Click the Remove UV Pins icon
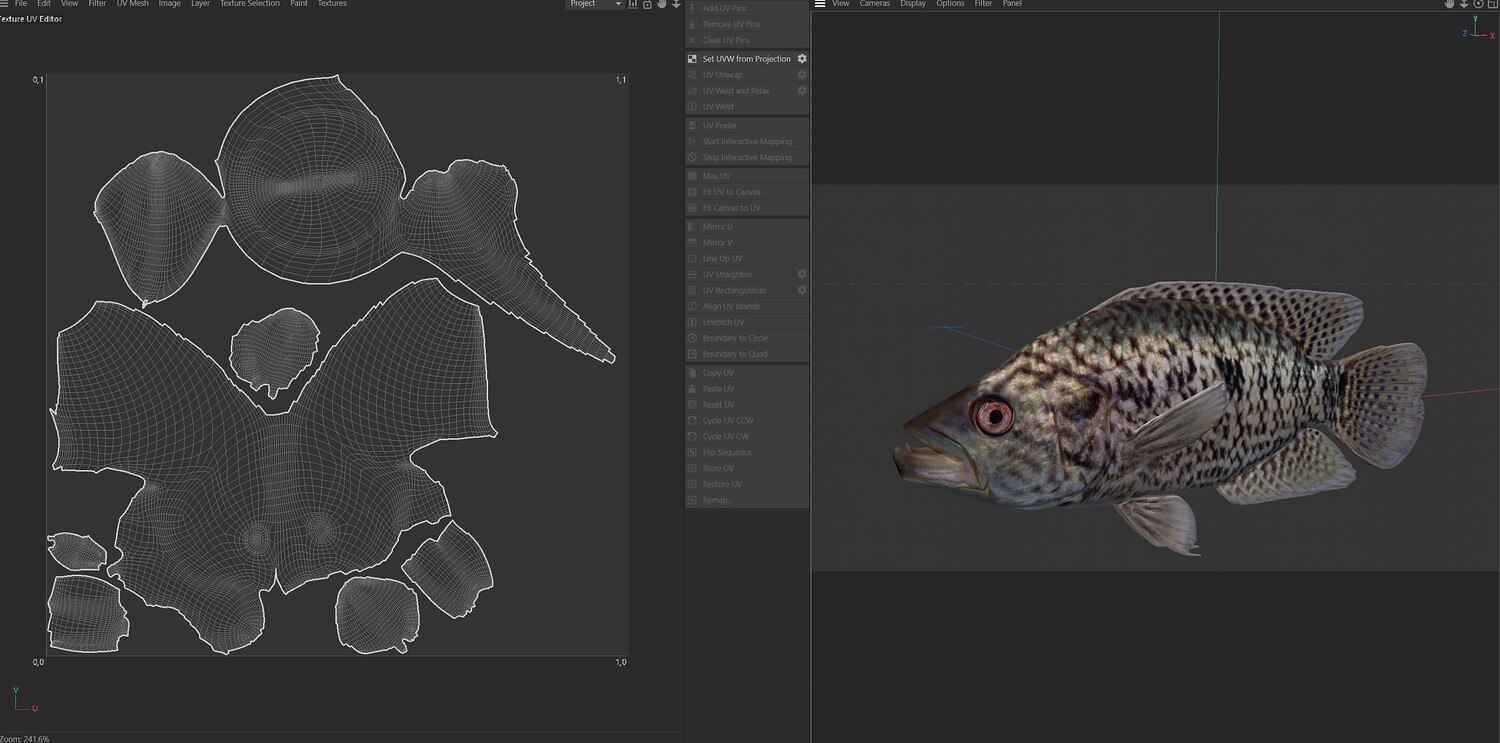 coord(692,24)
